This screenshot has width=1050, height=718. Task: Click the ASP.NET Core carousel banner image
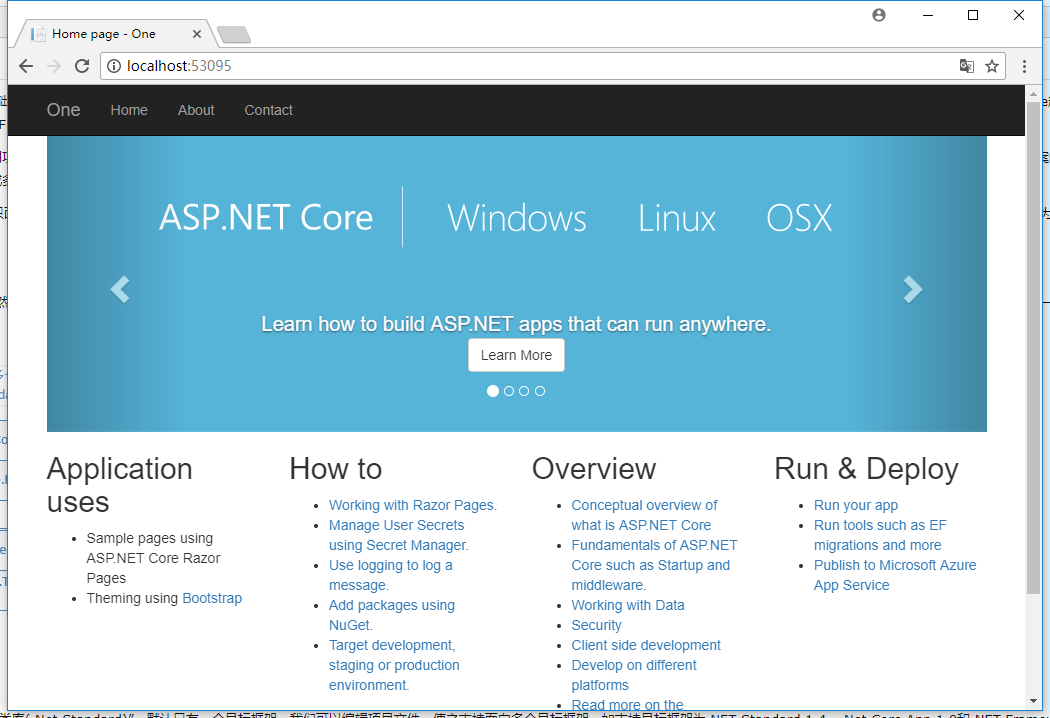click(x=516, y=284)
